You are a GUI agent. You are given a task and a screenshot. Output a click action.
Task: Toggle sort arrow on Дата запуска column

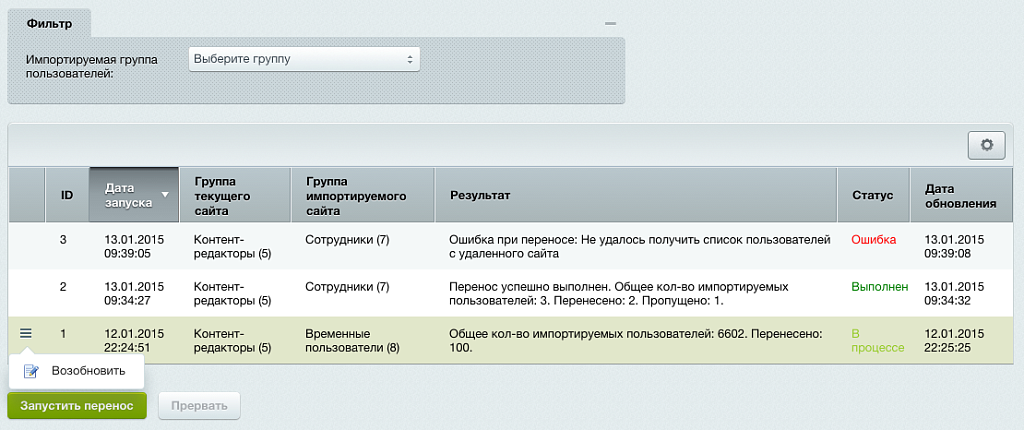tap(165, 194)
